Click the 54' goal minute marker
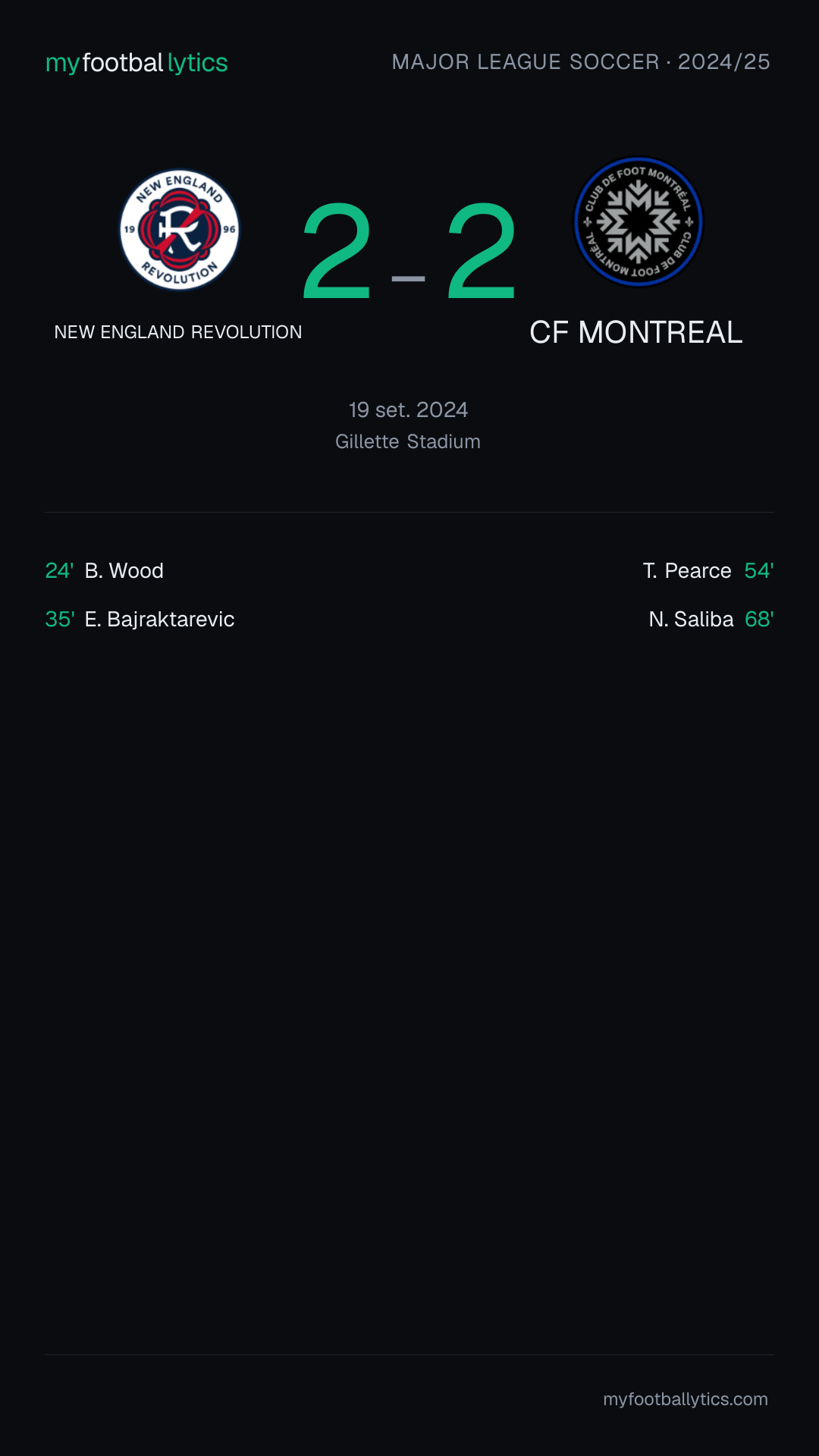819x1456 pixels. pyautogui.click(x=759, y=570)
